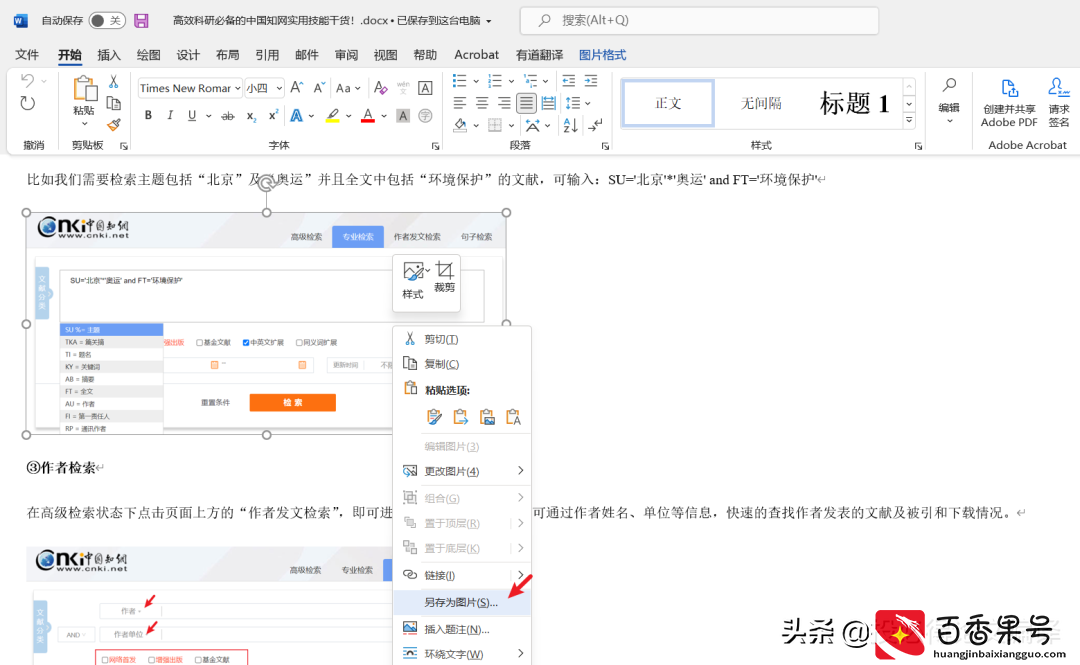Toggle Subscript formatting

[251, 116]
